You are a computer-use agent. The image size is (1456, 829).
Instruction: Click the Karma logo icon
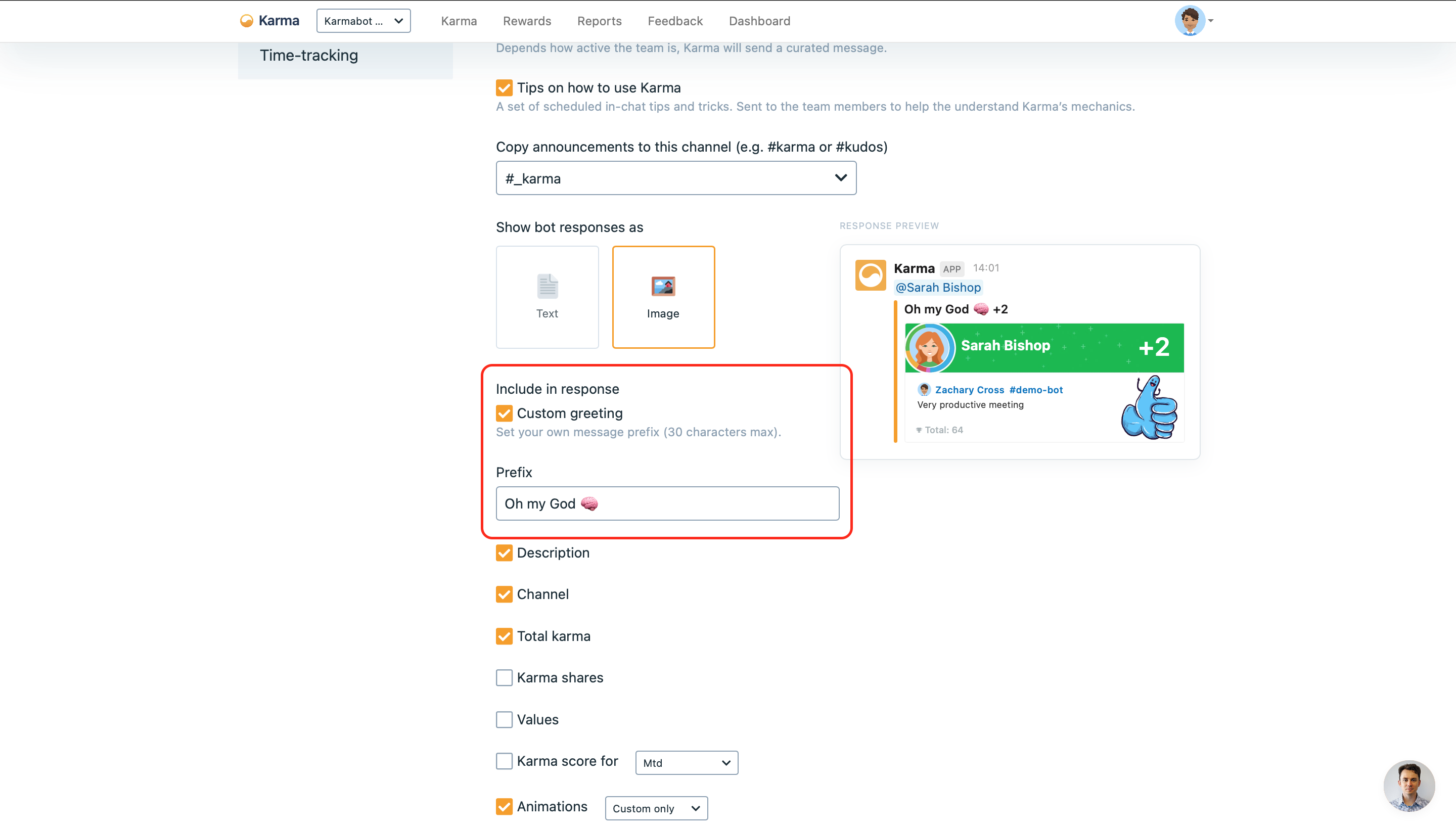click(247, 21)
